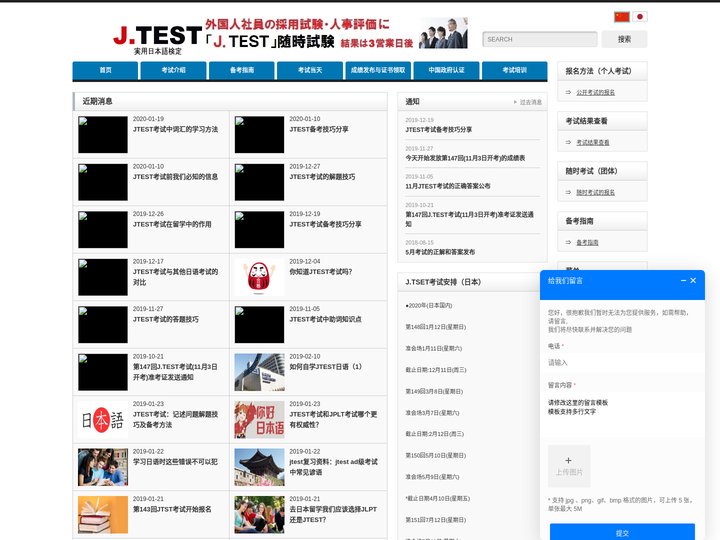Open article 第143回JTST考试开始报名

click(172, 510)
